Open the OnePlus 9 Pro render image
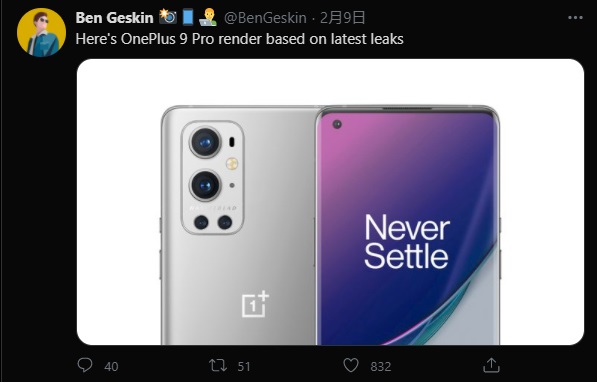The image size is (597, 382). (330, 202)
